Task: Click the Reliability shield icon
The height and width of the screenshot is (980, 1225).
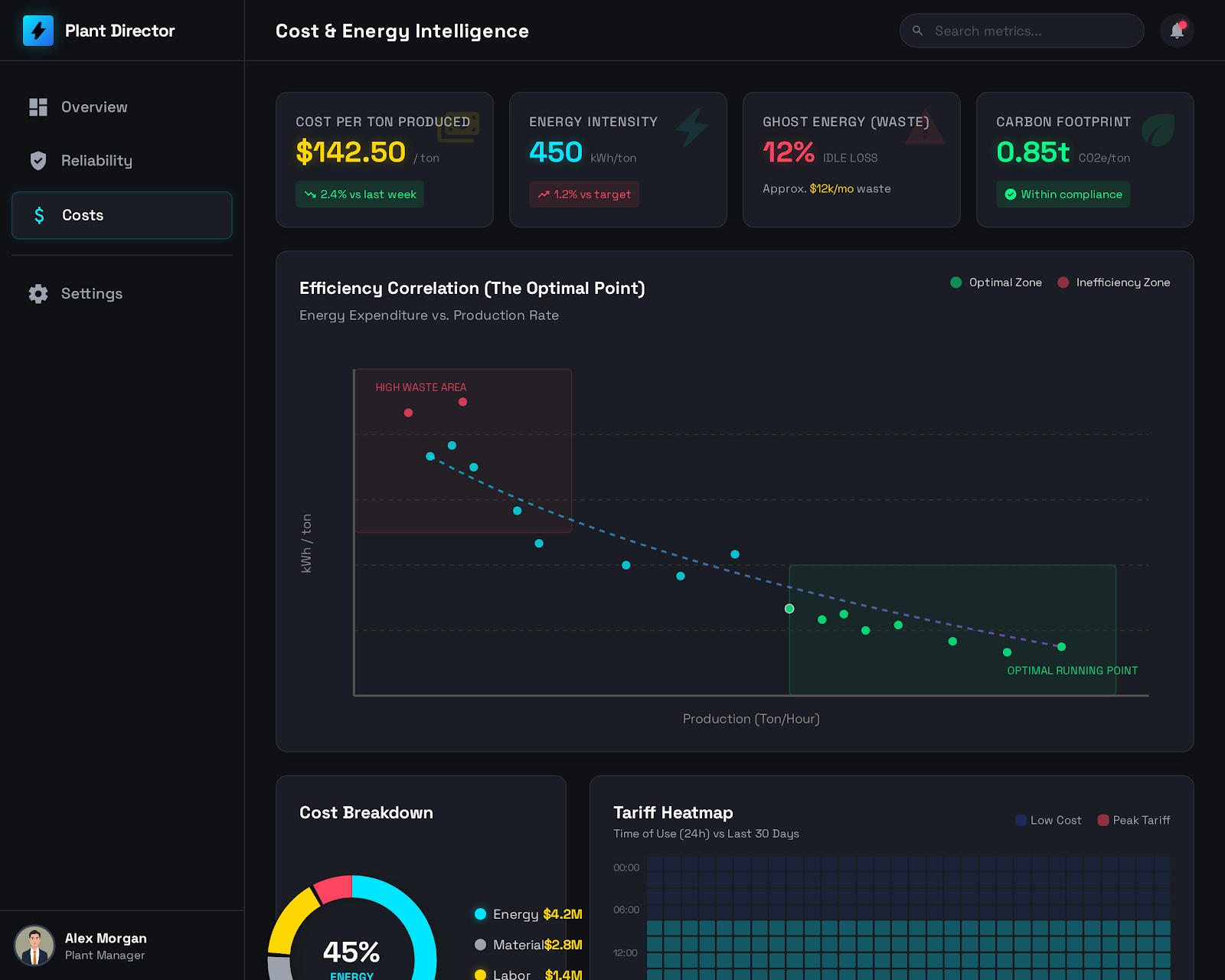Action: click(38, 161)
